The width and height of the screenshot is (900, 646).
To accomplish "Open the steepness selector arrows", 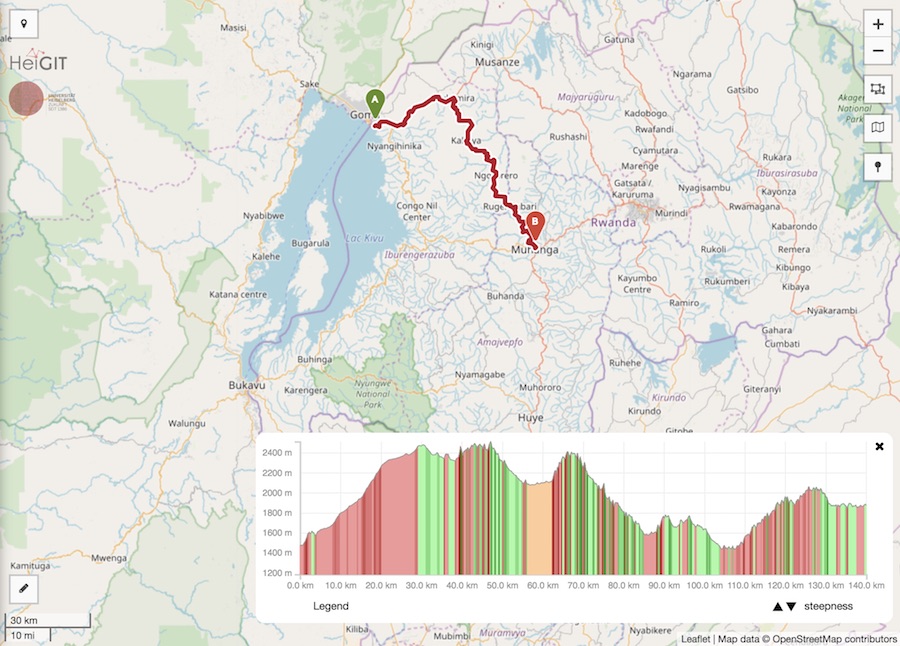I will click(x=784, y=606).
